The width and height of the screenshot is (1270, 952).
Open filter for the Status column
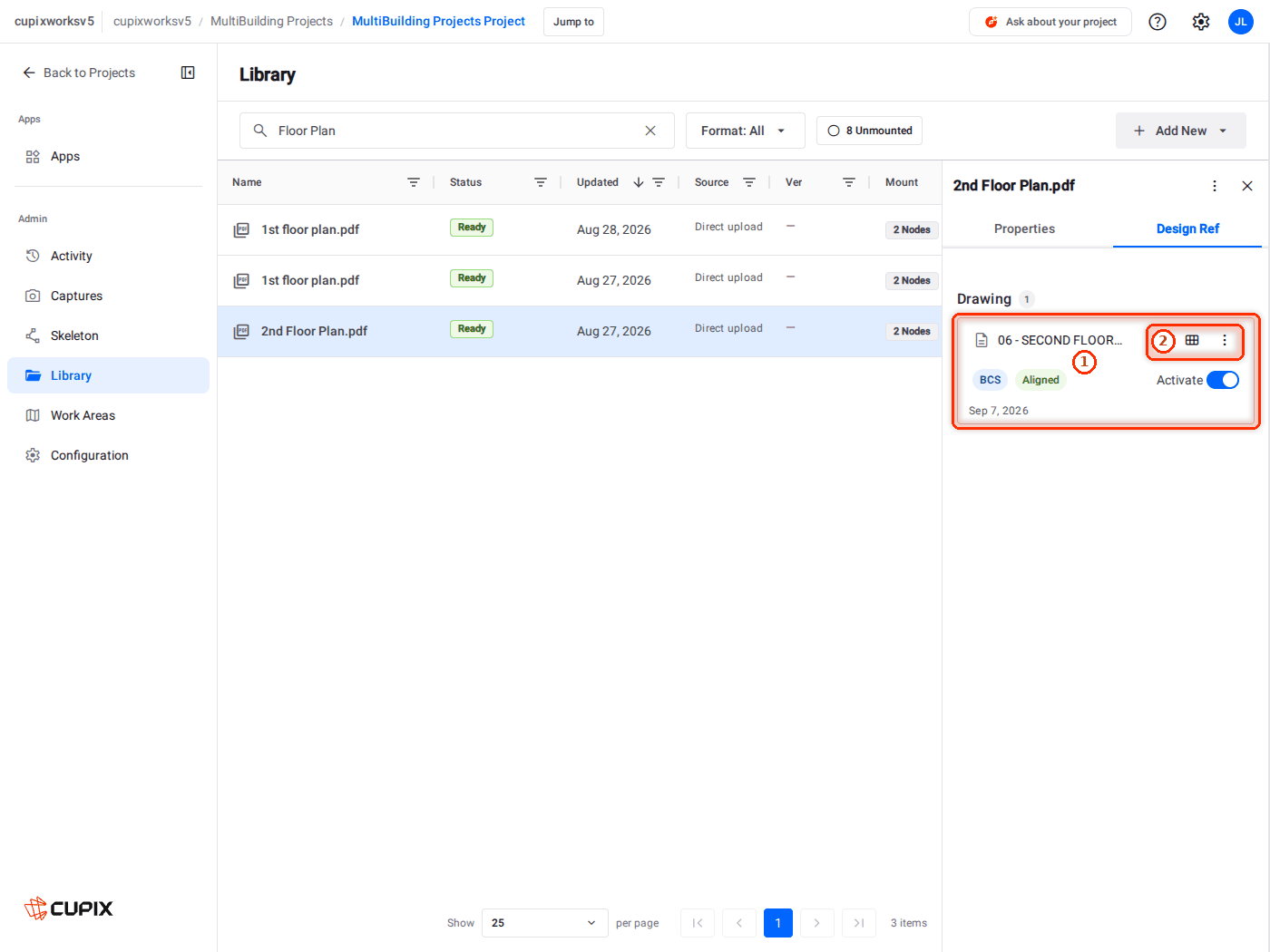(x=541, y=182)
